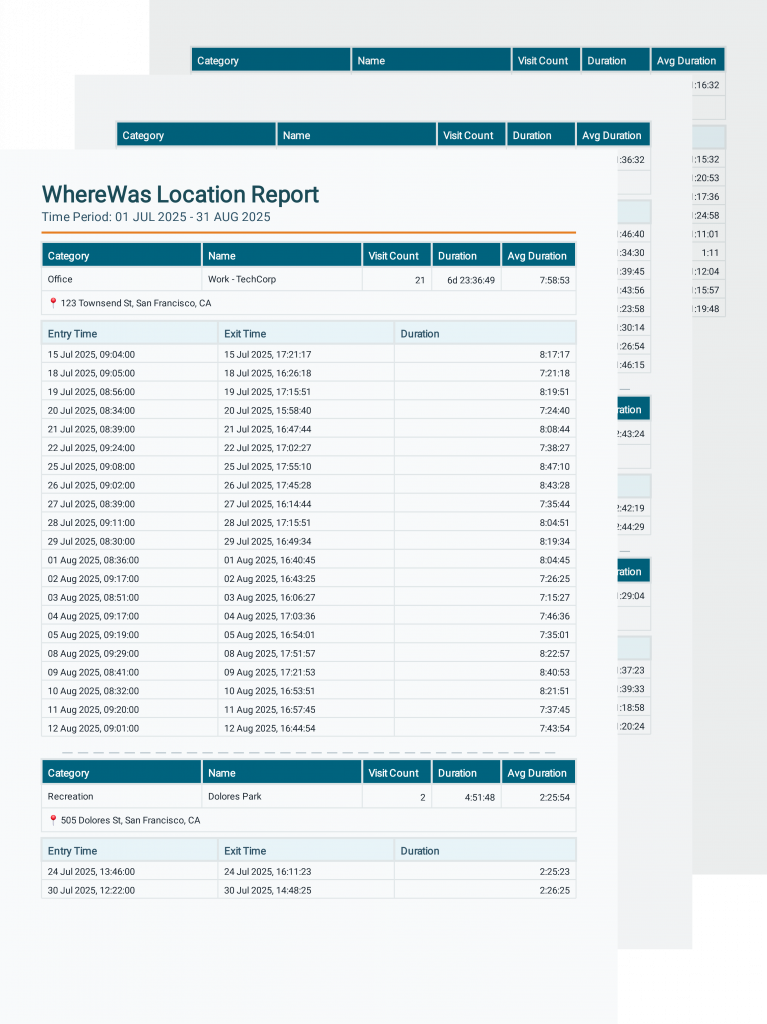Image resolution: width=767 pixels, height=1024 pixels.
Task: Click Visit Count header on the middle page
Action: 468,136
